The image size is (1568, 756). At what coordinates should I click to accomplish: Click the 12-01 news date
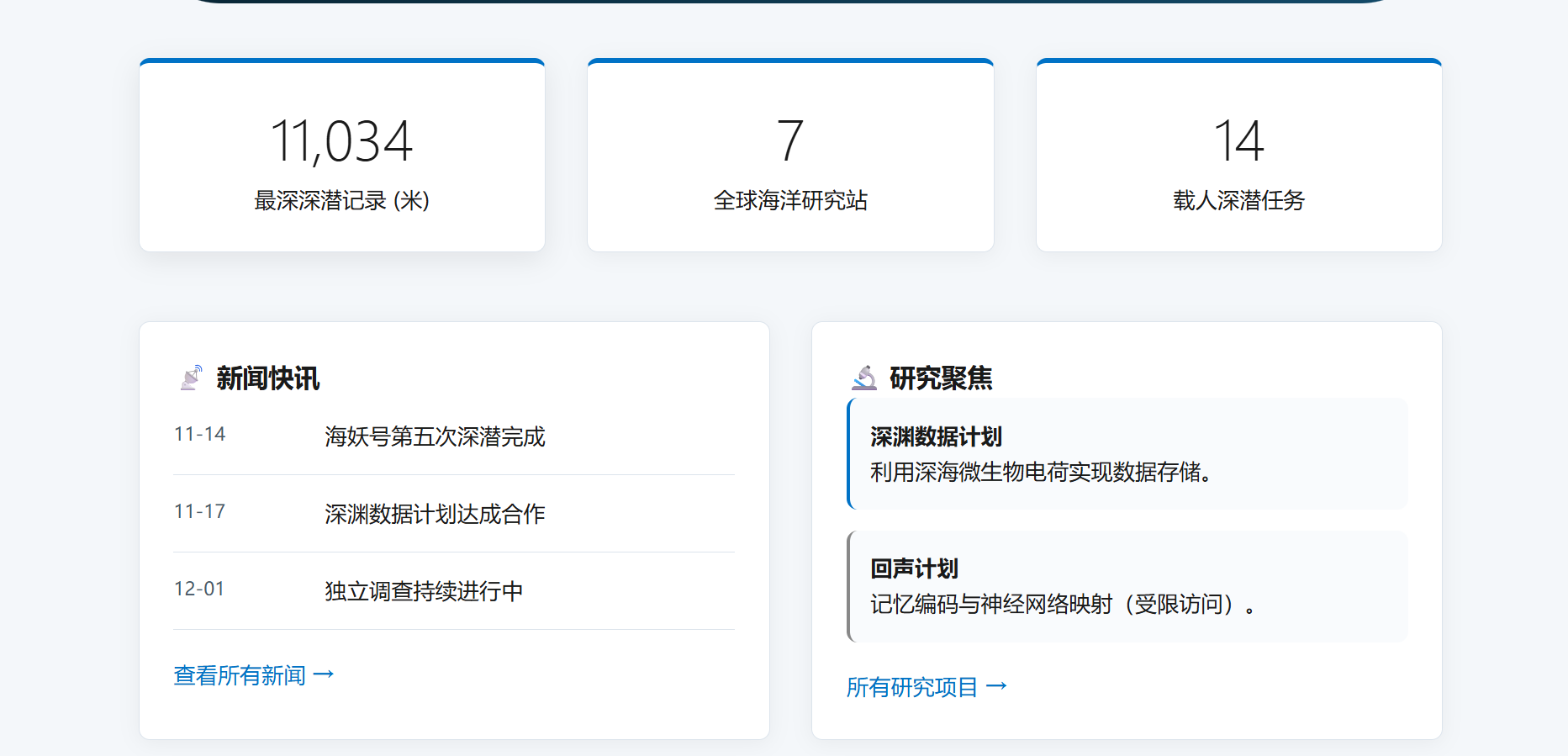point(199,589)
